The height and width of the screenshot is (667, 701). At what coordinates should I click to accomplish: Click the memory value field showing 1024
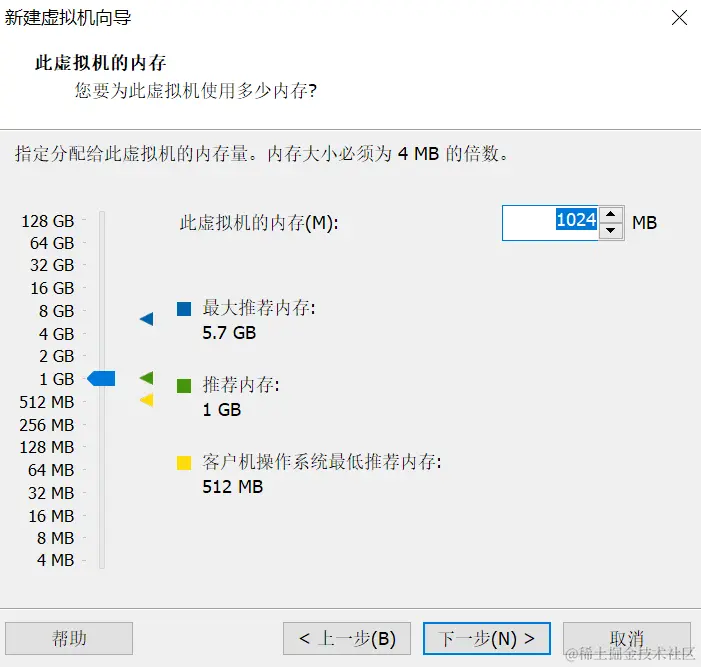pyautogui.click(x=550, y=223)
